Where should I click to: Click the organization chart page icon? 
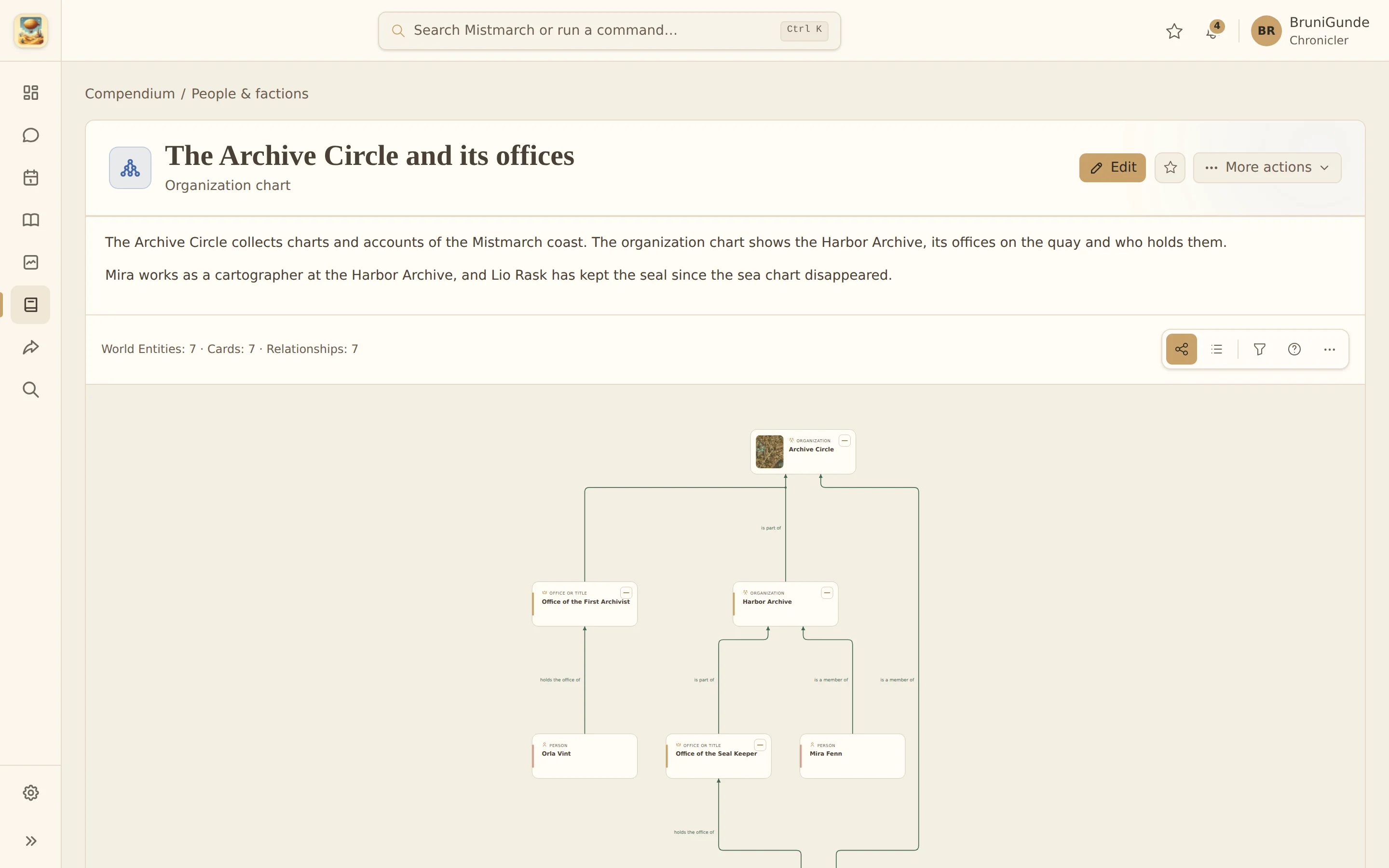[x=130, y=168]
